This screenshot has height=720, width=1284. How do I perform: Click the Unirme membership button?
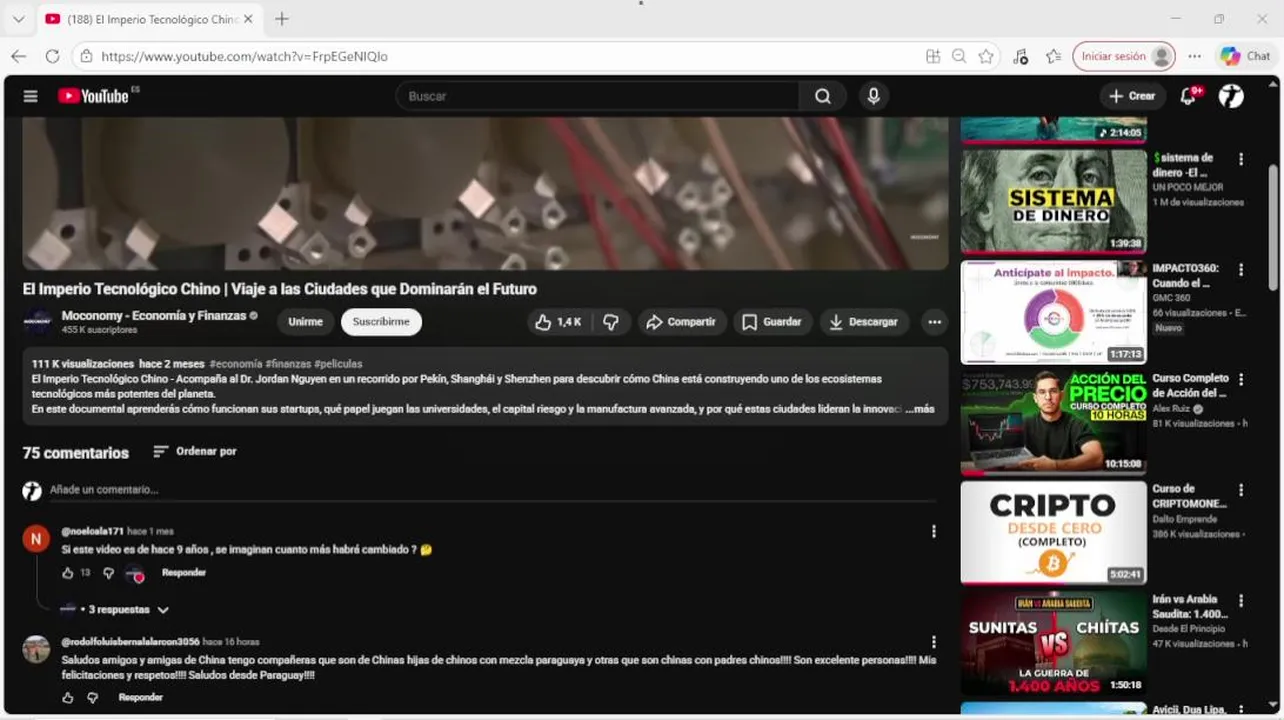point(305,322)
